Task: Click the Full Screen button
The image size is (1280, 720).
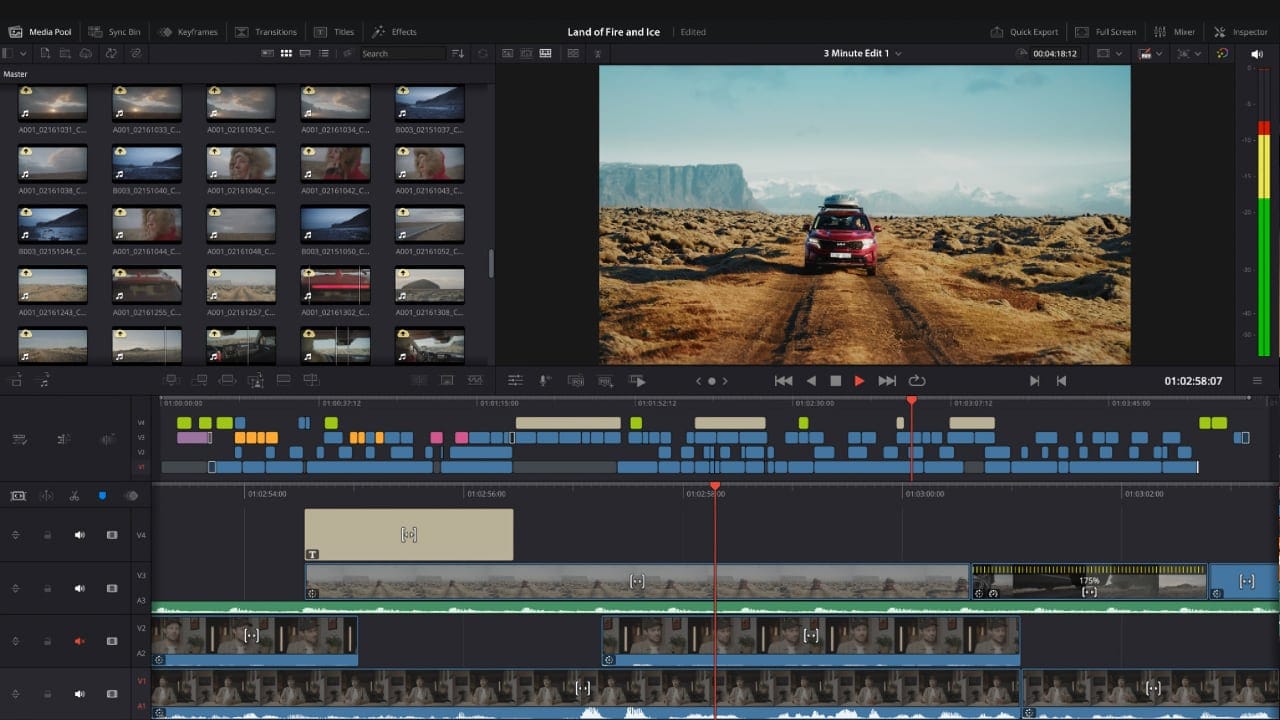Action: coord(1106,32)
